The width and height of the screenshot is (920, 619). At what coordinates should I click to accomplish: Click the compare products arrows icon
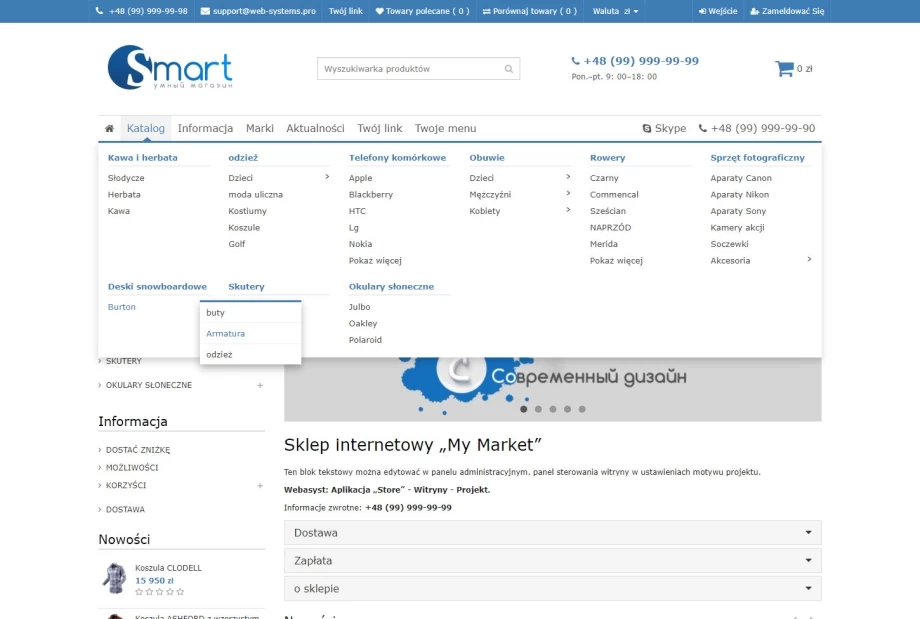486,11
